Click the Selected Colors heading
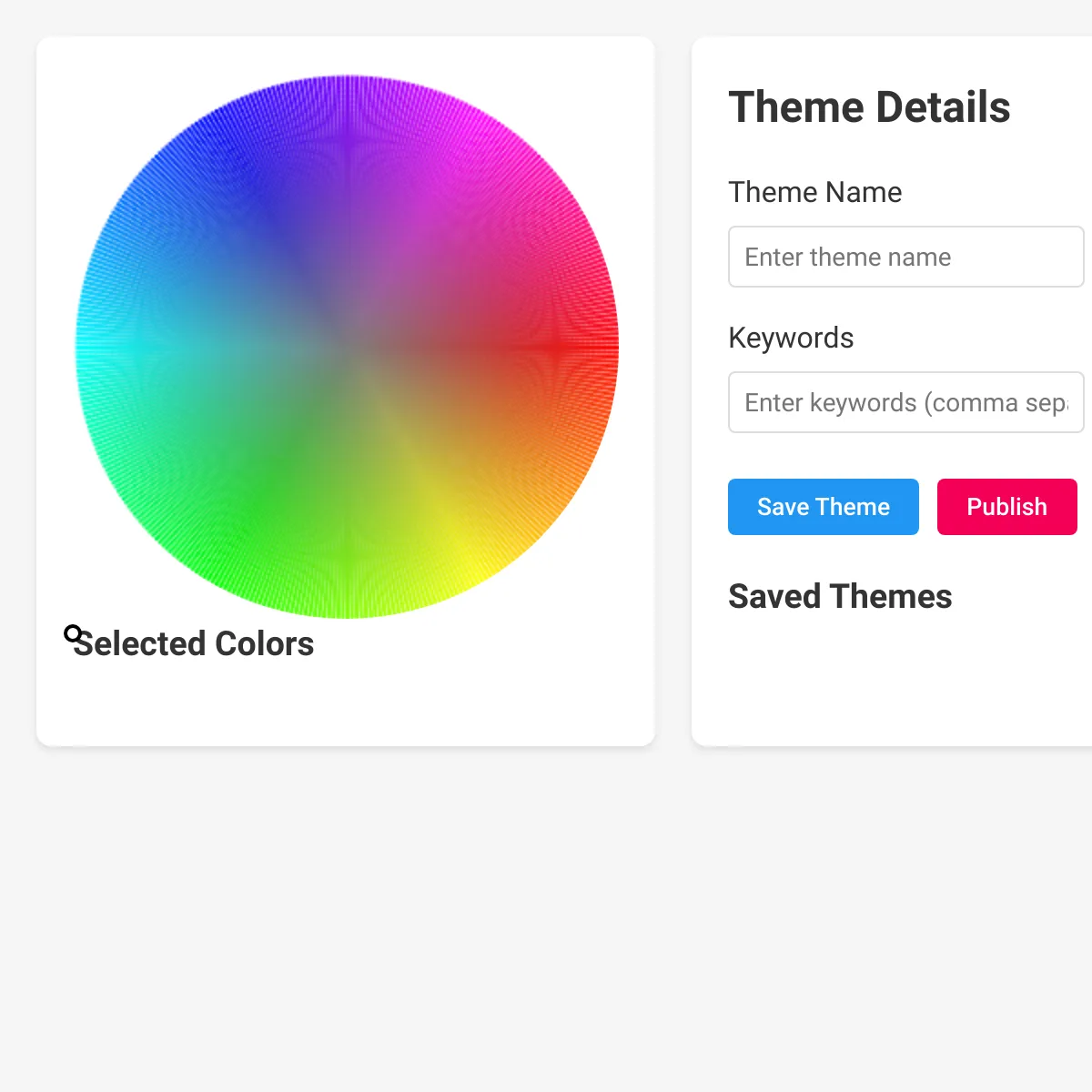1092x1092 pixels. point(194,643)
